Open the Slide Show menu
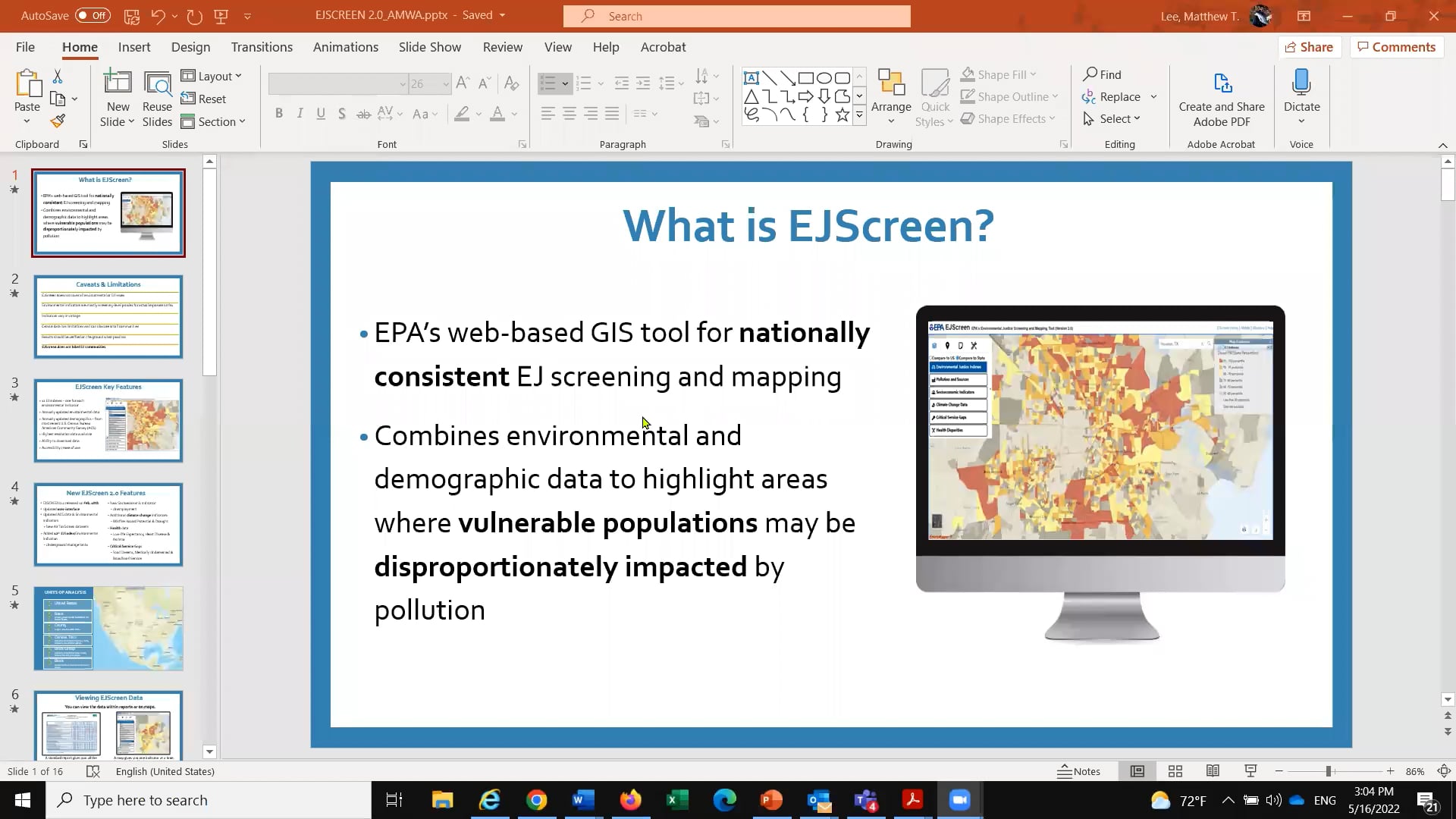This screenshot has width=1456, height=819. click(x=429, y=47)
